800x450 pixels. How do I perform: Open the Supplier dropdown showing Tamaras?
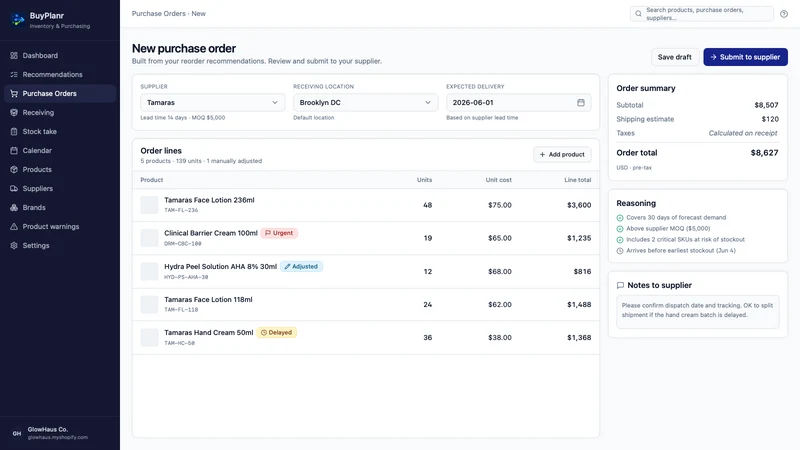click(213, 103)
